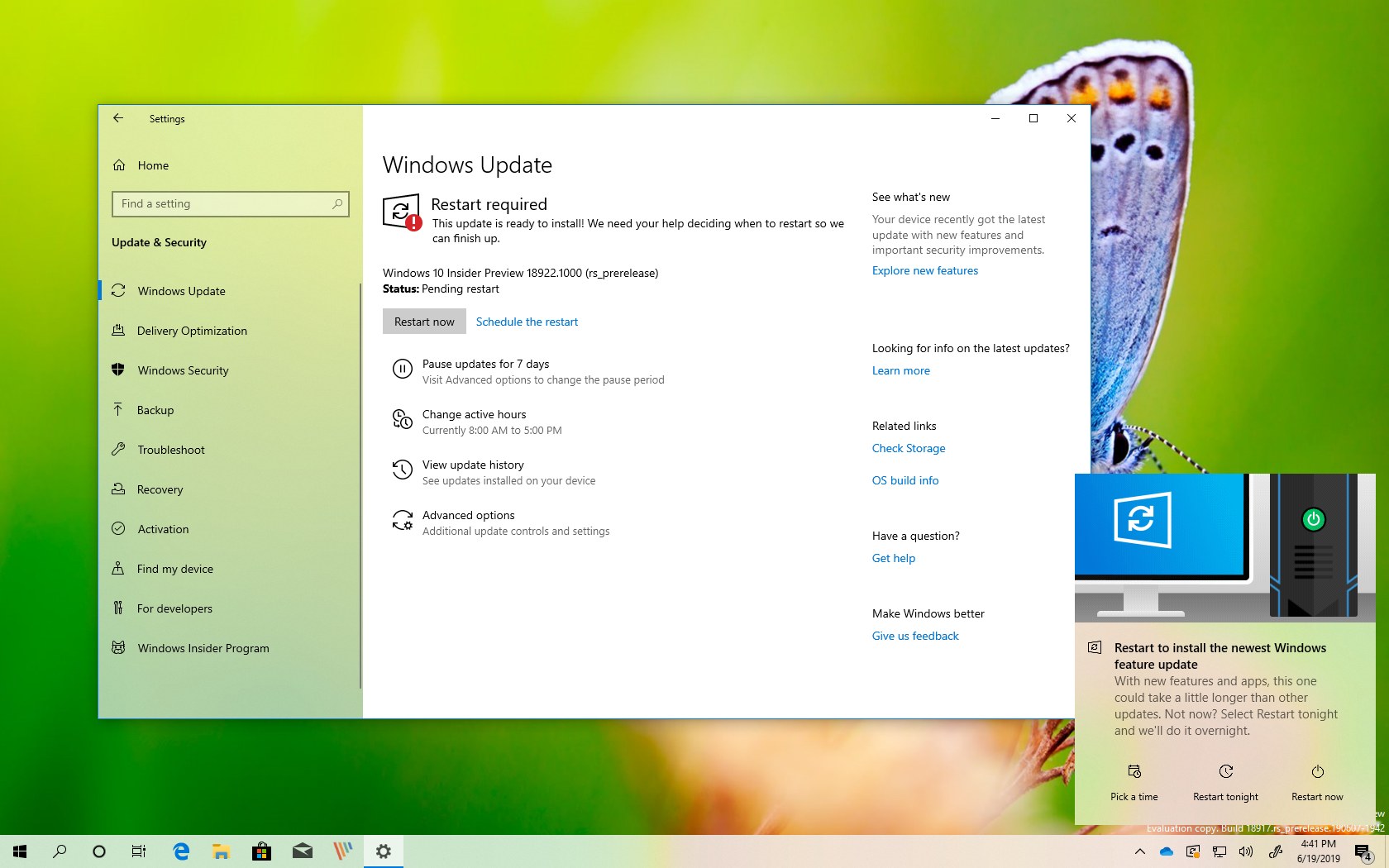Expand hidden icons in the system tray

(1138, 851)
